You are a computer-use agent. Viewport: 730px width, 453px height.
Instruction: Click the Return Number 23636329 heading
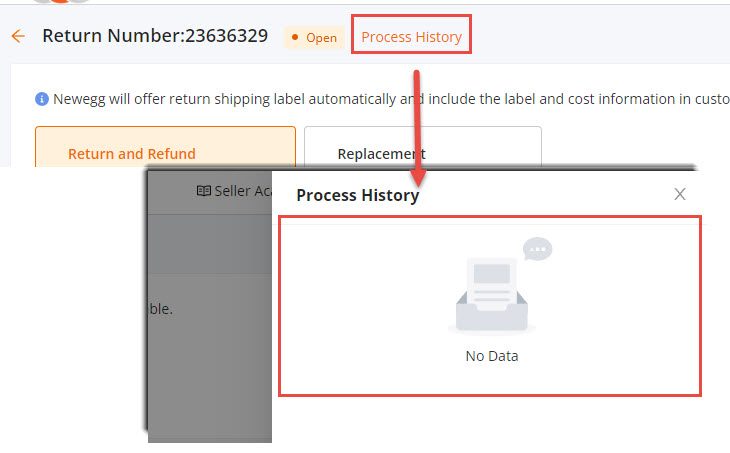point(155,36)
